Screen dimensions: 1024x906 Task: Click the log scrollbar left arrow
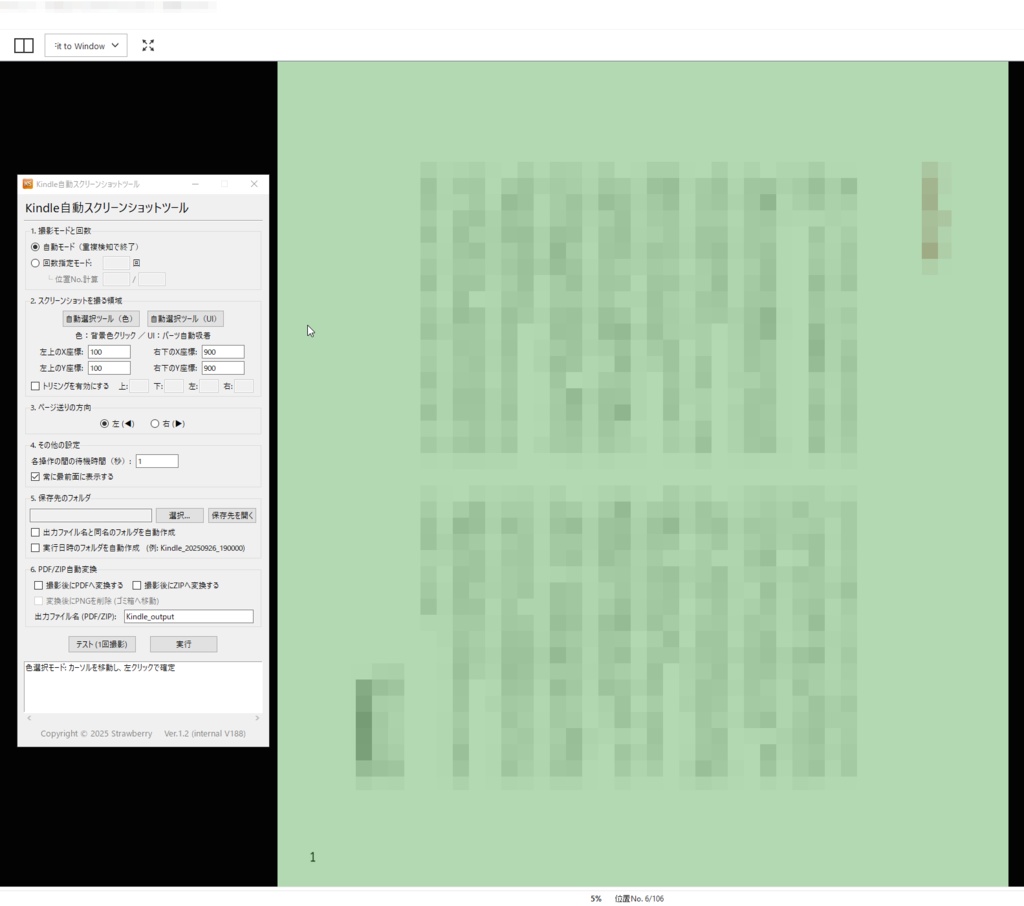(29, 718)
